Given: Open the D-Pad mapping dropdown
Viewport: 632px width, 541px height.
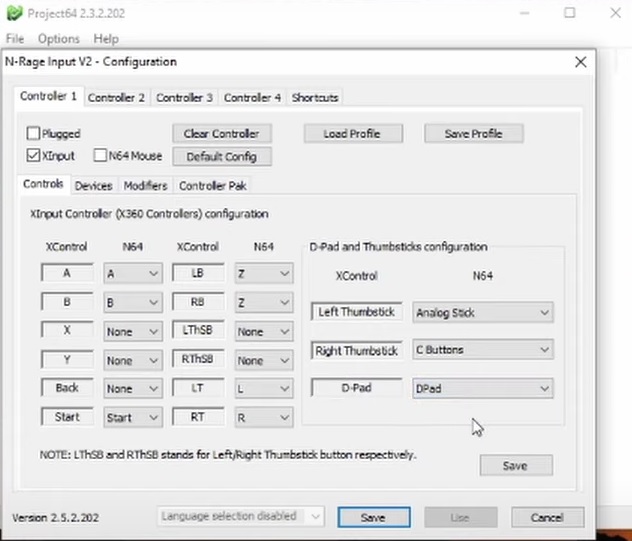Looking at the screenshot, I should click(482, 388).
